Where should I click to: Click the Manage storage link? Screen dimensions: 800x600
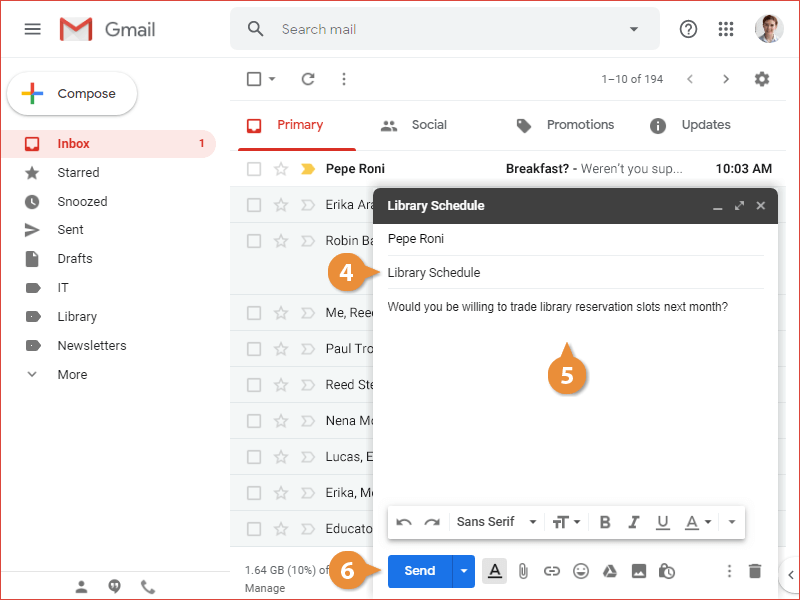tap(265, 588)
